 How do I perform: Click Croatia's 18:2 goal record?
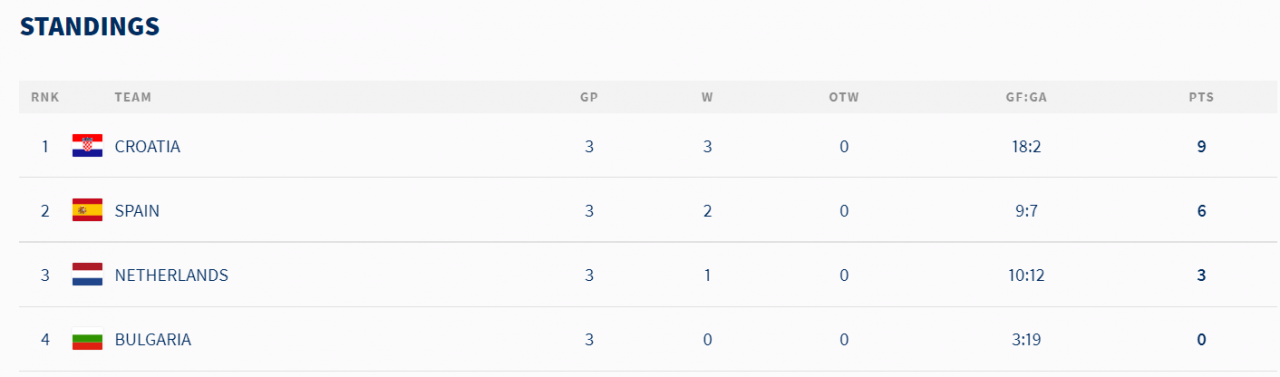[1027, 146]
